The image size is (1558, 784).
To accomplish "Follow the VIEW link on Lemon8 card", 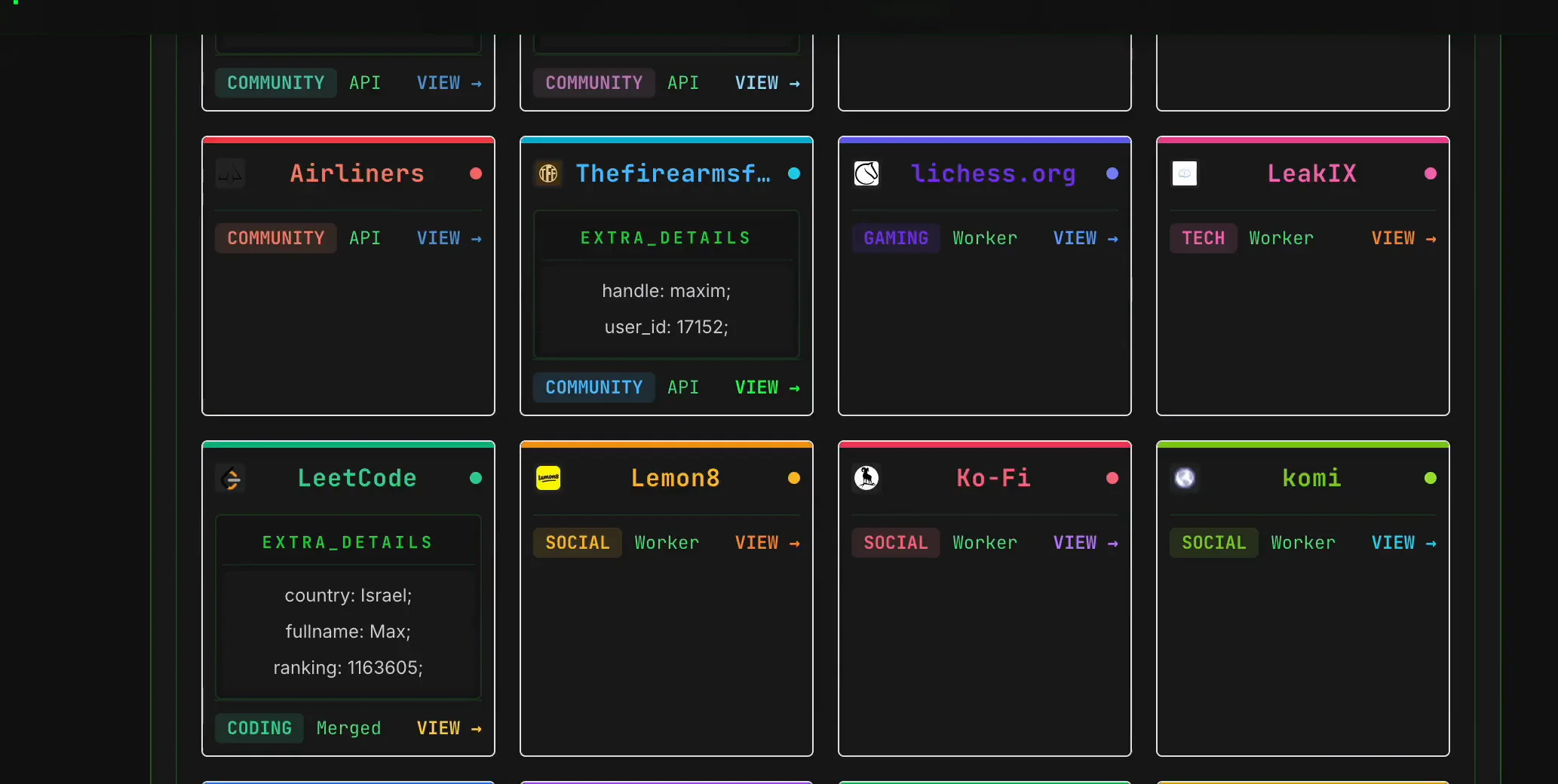I will pyautogui.click(x=768, y=543).
